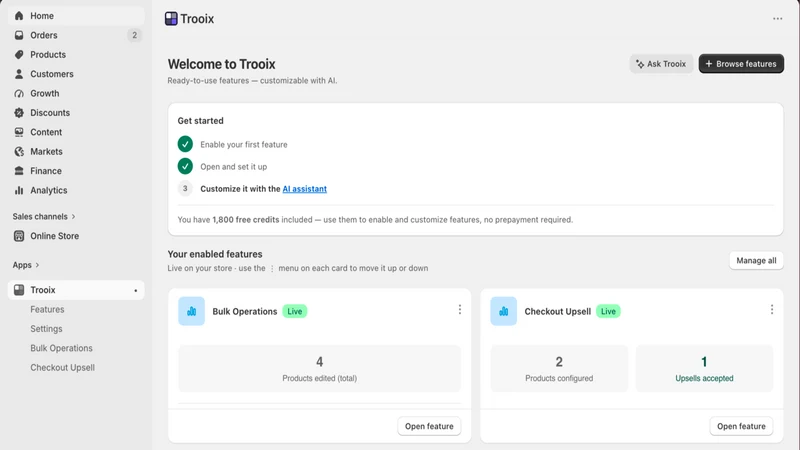This screenshot has height=450, width=800.
Task: Click the Enable your first feature checkmark
Action: 185,144
